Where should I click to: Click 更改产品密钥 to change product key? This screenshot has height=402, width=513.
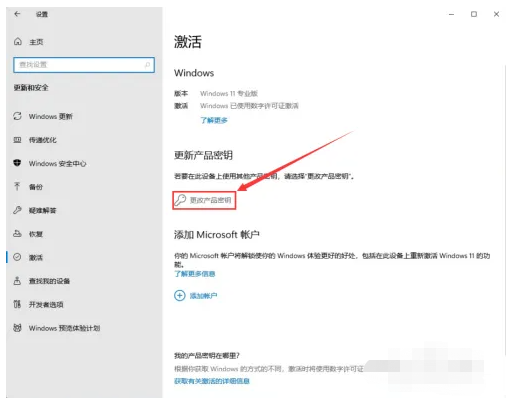tap(204, 200)
